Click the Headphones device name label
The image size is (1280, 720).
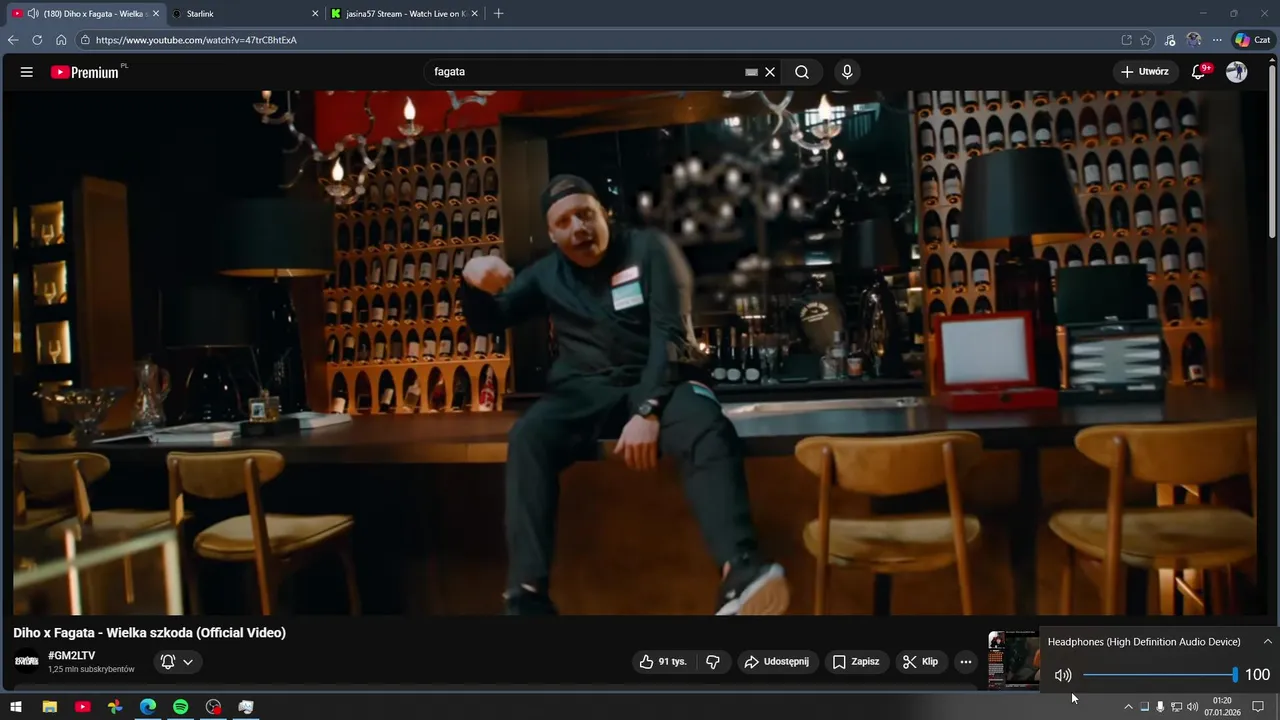pos(1144,642)
